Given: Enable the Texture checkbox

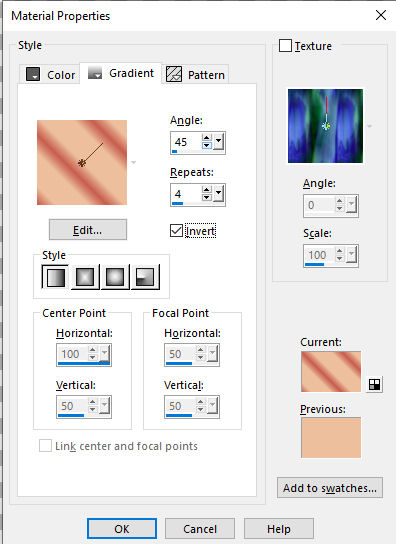Looking at the screenshot, I should point(285,45).
